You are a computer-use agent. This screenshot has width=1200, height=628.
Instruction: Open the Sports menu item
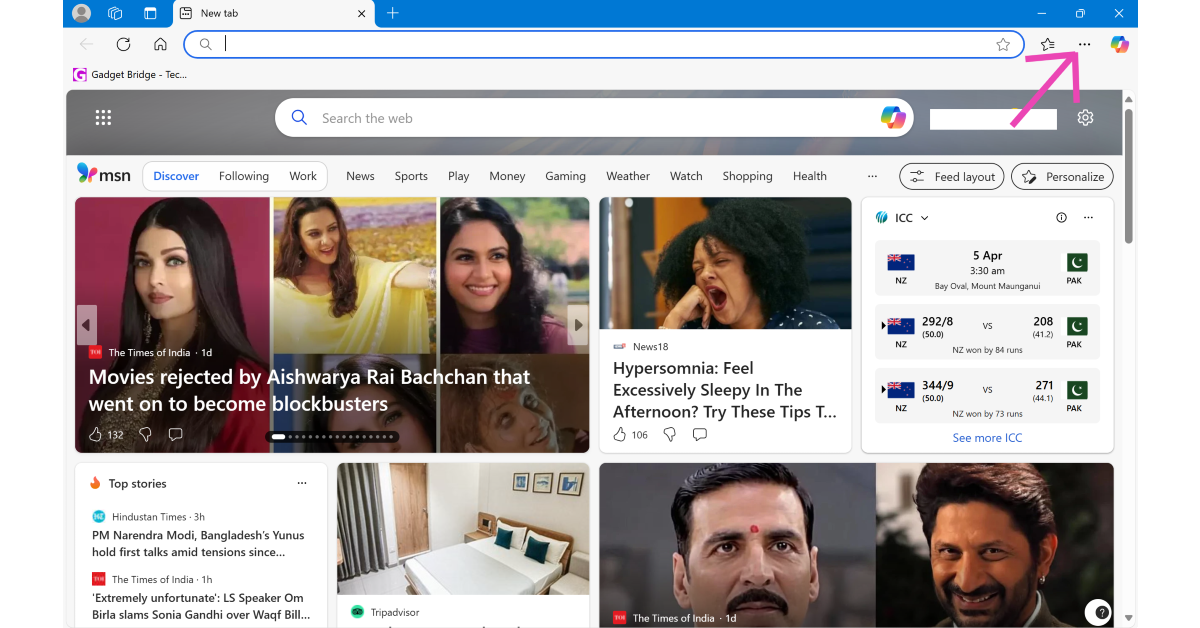click(411, 176)
